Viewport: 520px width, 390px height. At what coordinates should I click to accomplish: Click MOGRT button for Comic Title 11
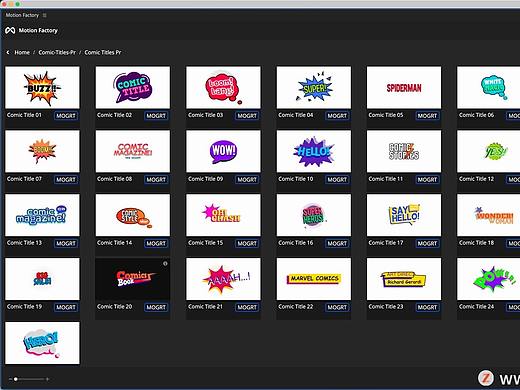[427, 180]
